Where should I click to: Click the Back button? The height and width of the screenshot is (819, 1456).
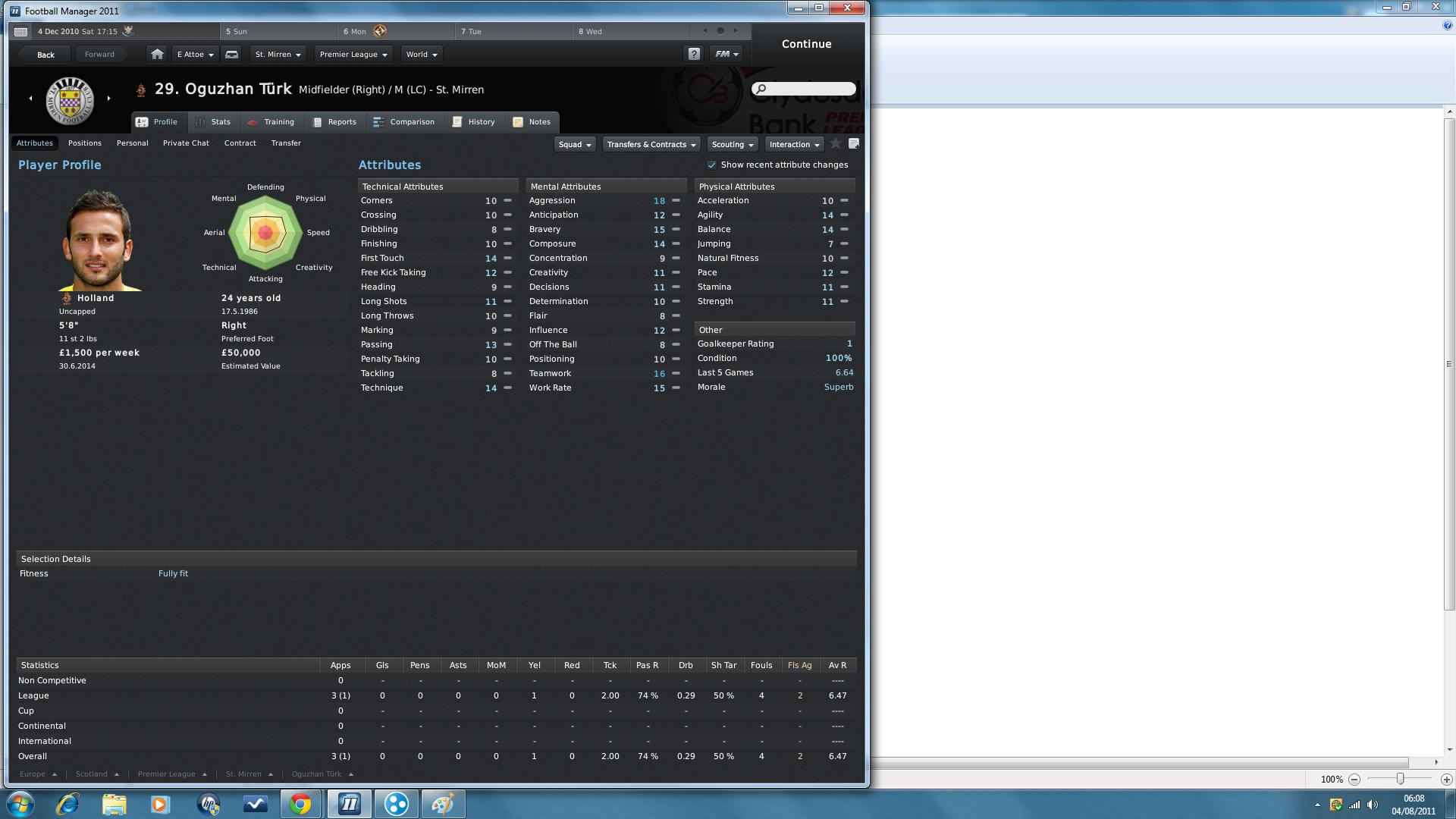(x=45, y=54)
